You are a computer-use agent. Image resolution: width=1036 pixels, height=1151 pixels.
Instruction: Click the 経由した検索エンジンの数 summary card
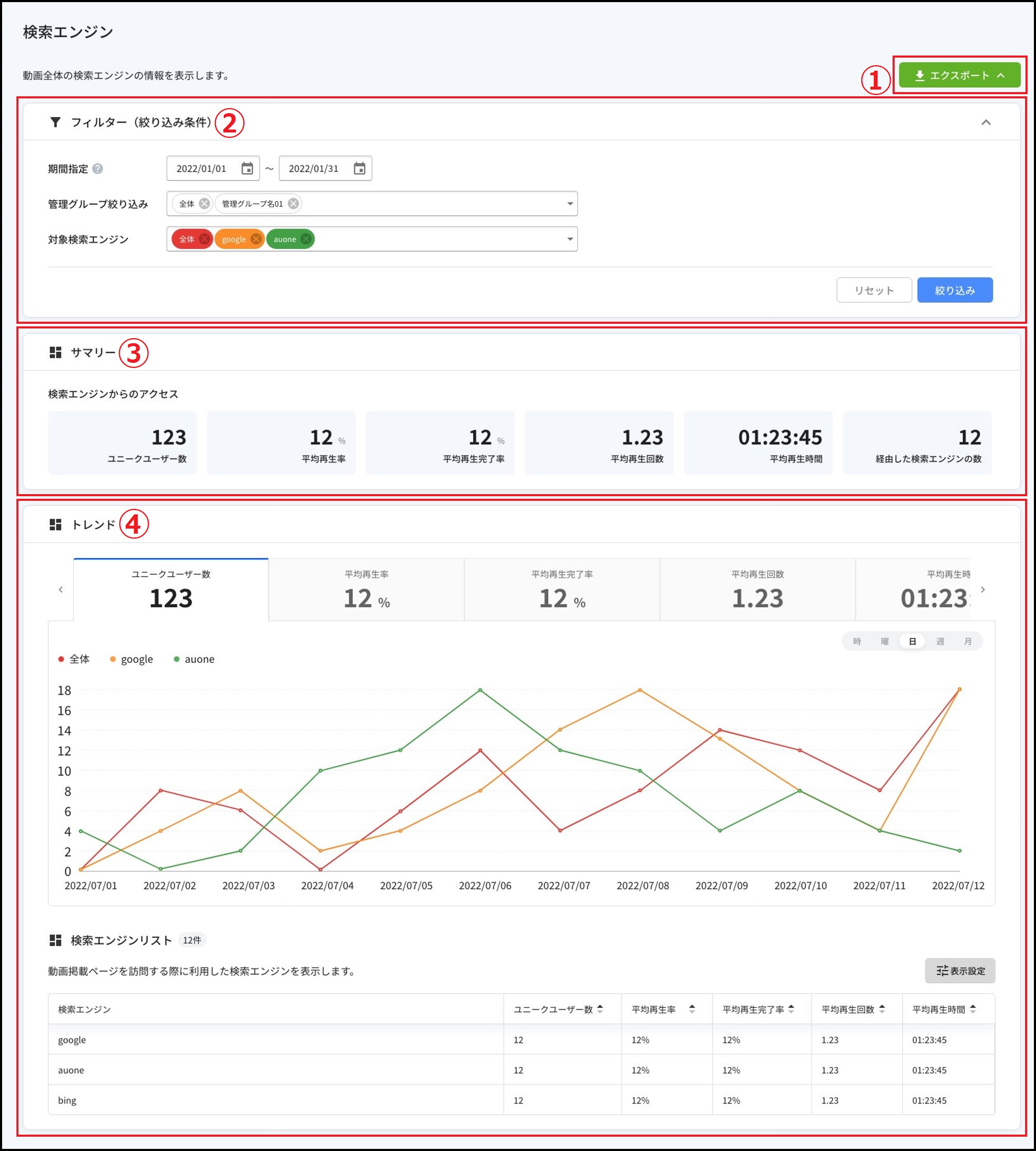pyautogui.click(x=917, y=443)
